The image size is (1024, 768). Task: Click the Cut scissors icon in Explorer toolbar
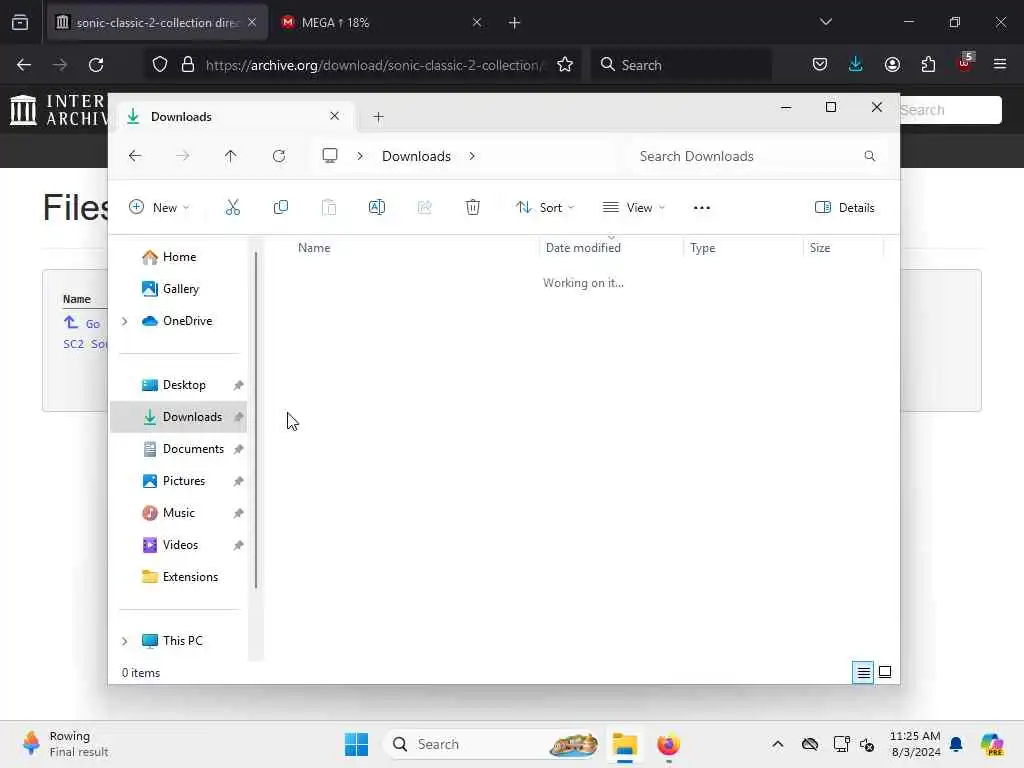(232, 208)
